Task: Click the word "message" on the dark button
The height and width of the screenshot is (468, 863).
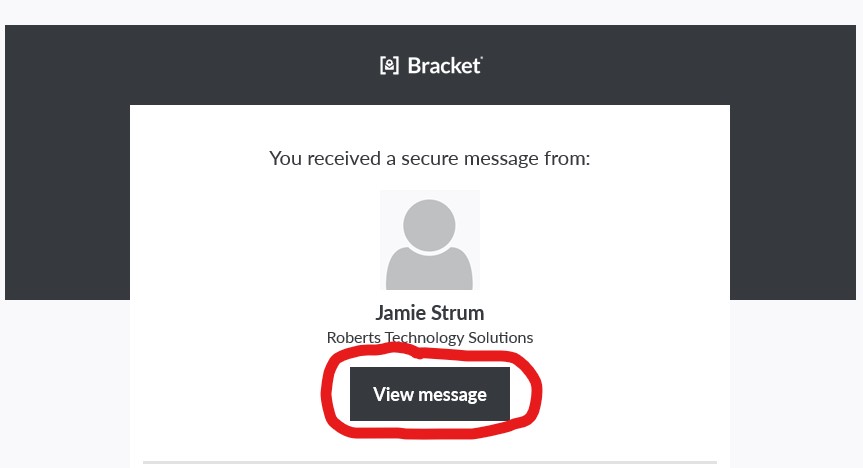Action: pyautogui.click(x=453, y=394)
